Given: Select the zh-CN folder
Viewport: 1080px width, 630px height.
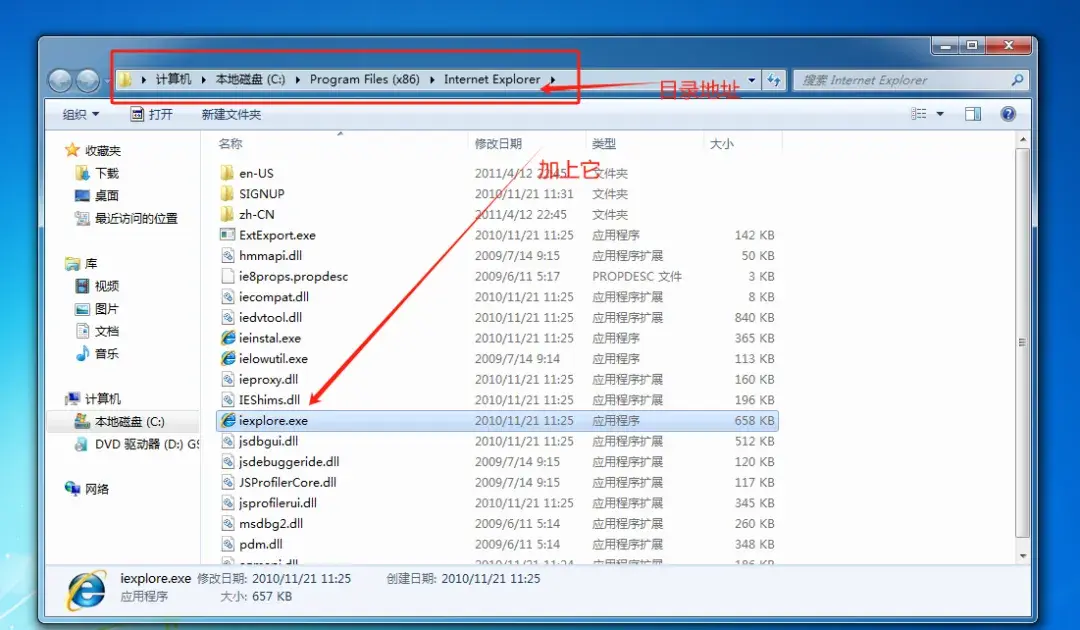Looking at the screenshot, I should pos(256,214).
